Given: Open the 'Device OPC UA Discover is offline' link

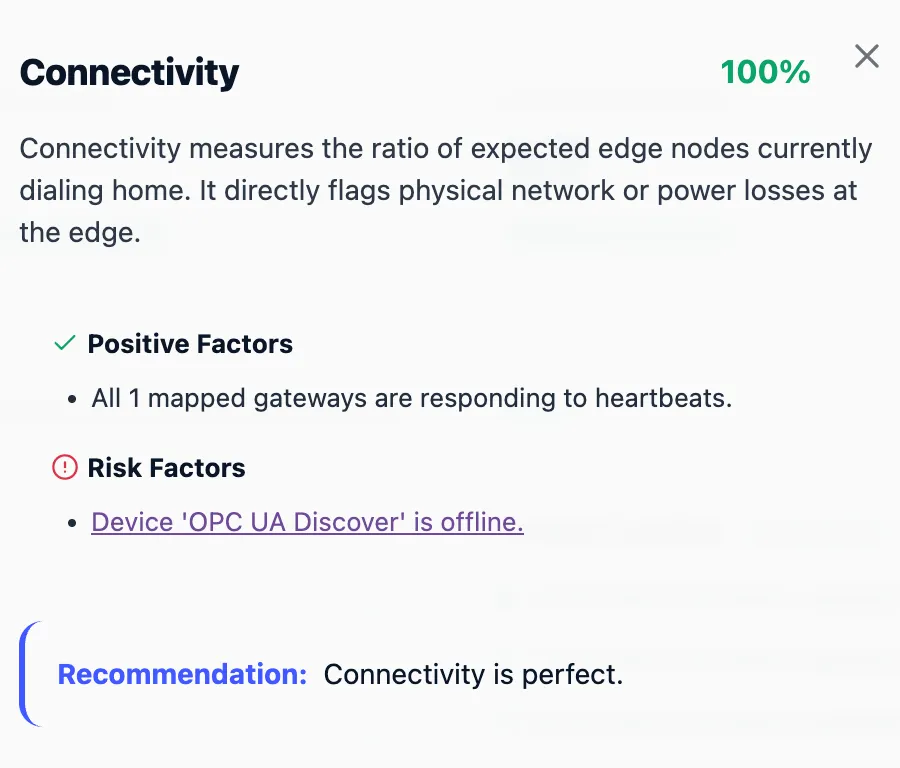Looking at the screenshot, I should click(307, 522).
